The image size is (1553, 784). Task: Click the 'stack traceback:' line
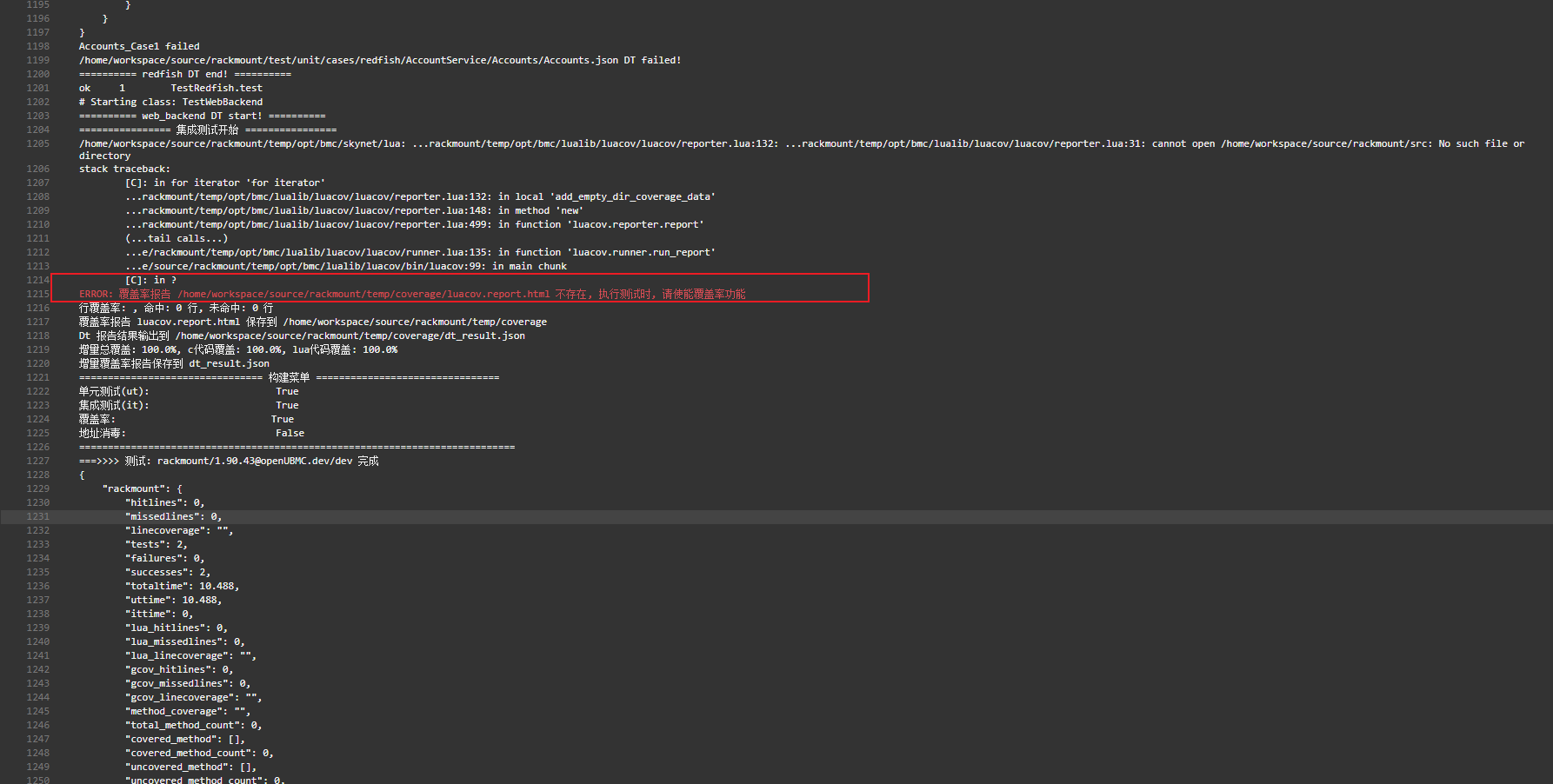click(x=124, y=169)
